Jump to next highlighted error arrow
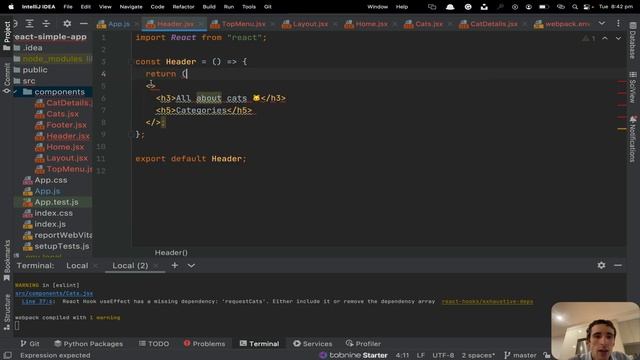Screen dimensions: 640x360 click(x=618, y=38)
